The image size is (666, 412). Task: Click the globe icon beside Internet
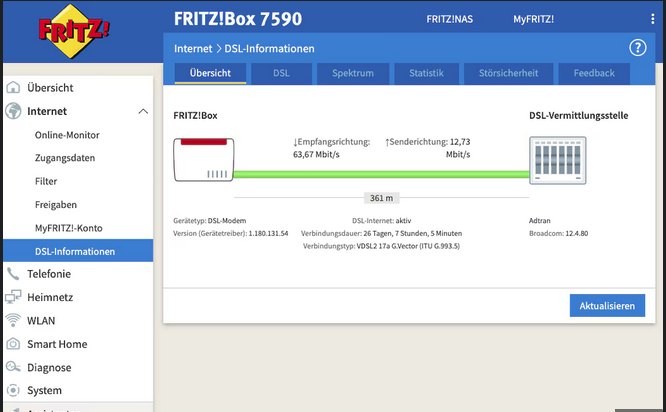click(13, 111)
